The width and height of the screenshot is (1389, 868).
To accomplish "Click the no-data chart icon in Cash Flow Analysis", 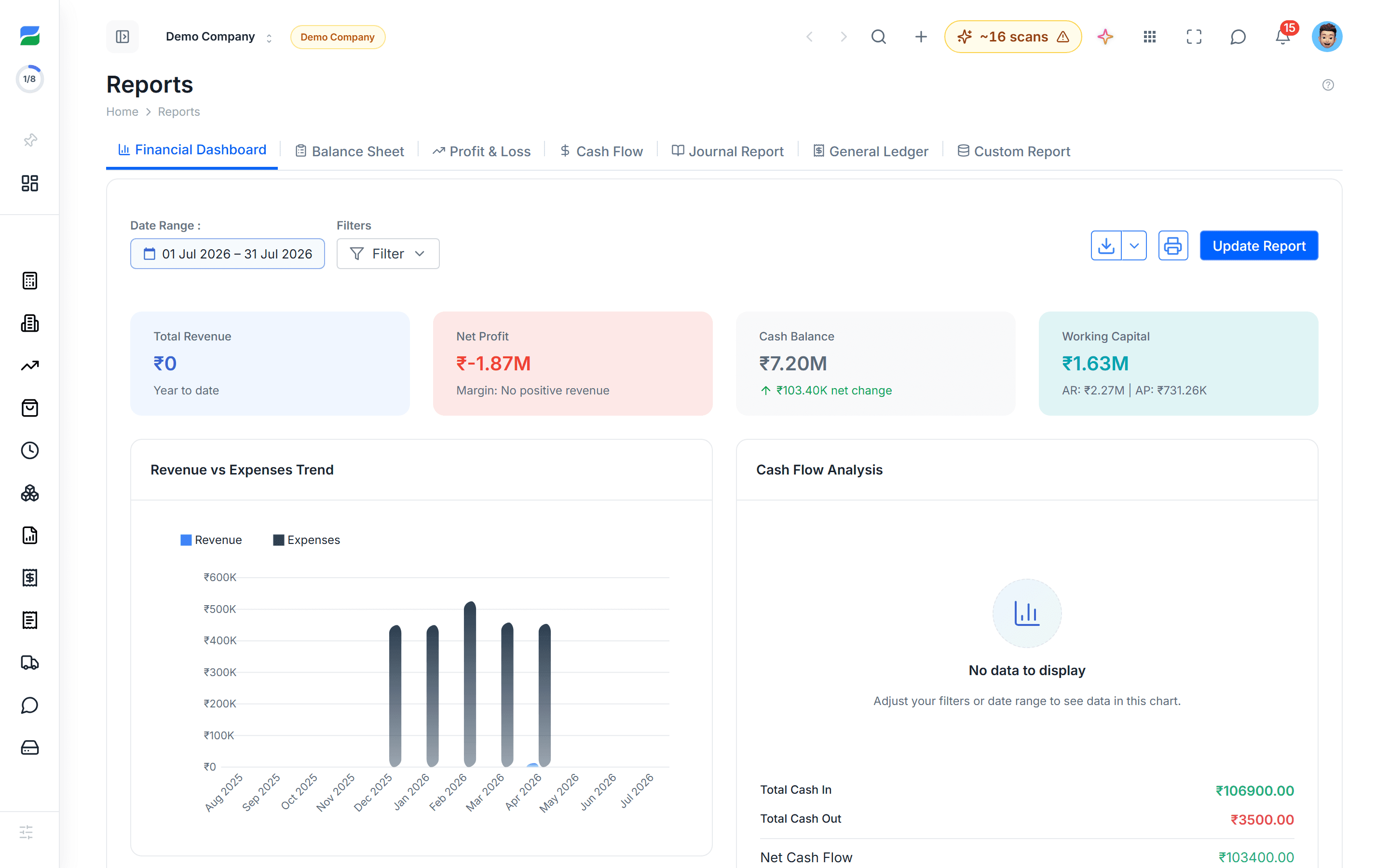I will coord(1027,613).
